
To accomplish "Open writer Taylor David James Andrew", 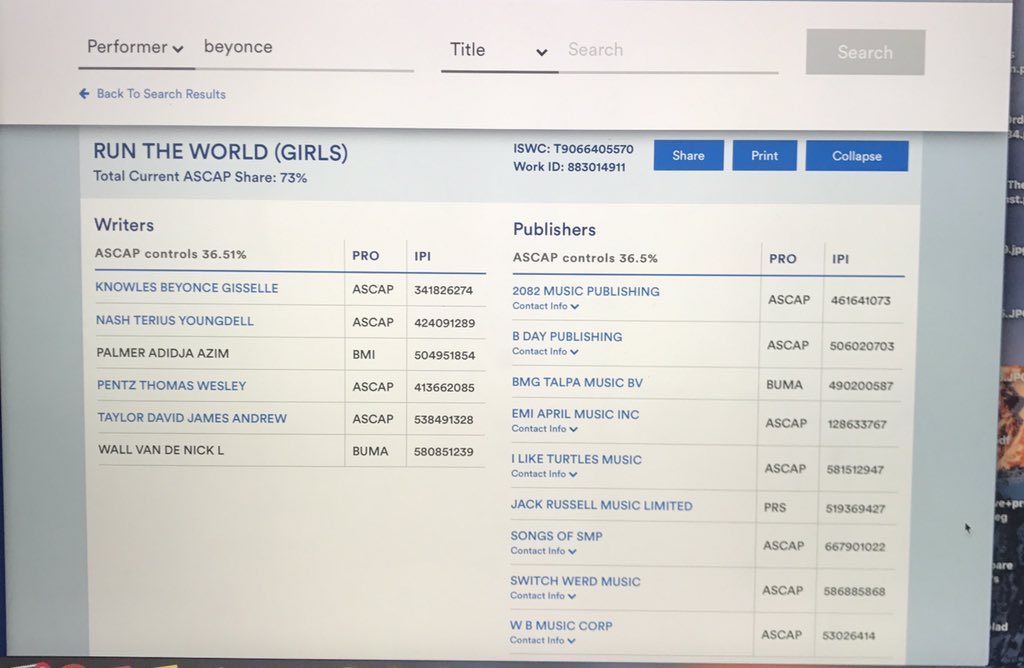I will (192, 418).
